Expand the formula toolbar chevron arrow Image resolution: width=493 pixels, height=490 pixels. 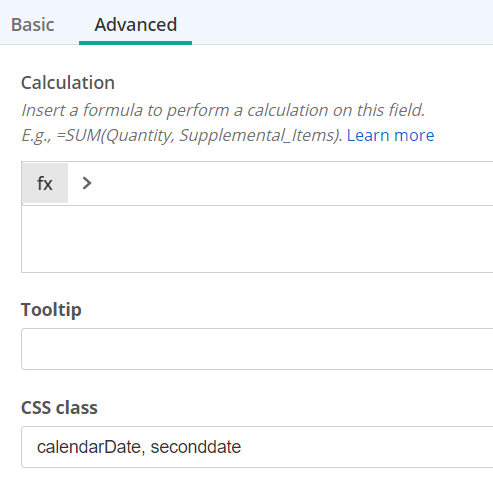[87, 183]
